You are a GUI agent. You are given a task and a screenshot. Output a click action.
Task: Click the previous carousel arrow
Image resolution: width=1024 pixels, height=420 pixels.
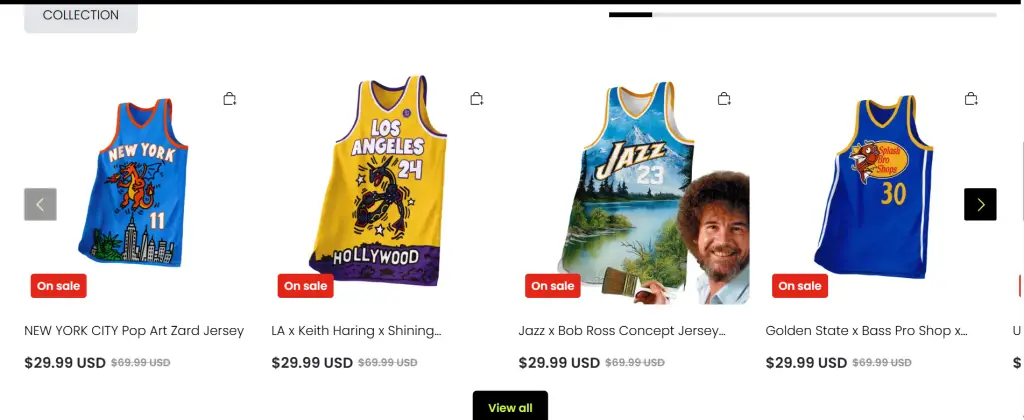click(40, 204)
